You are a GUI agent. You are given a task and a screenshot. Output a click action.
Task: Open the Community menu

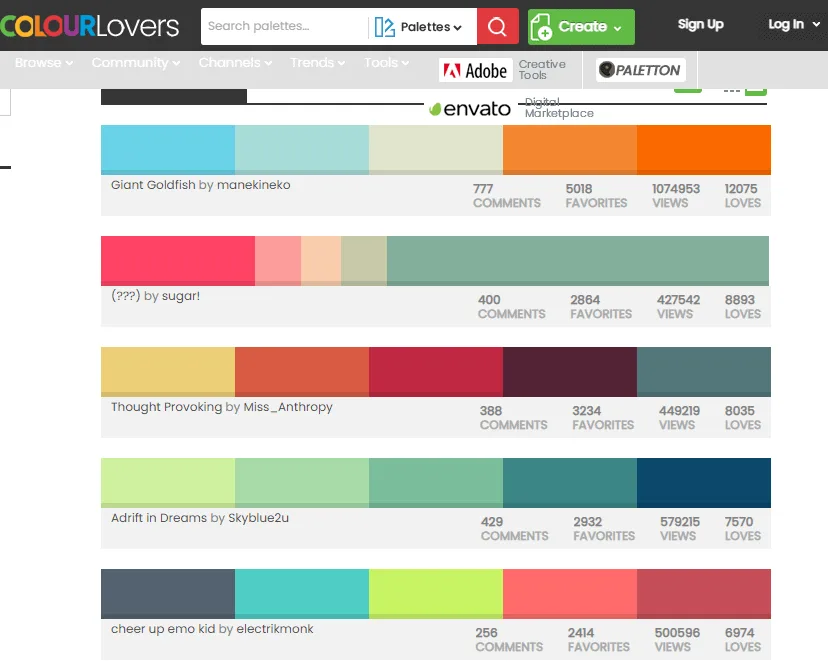coord(136,62)
